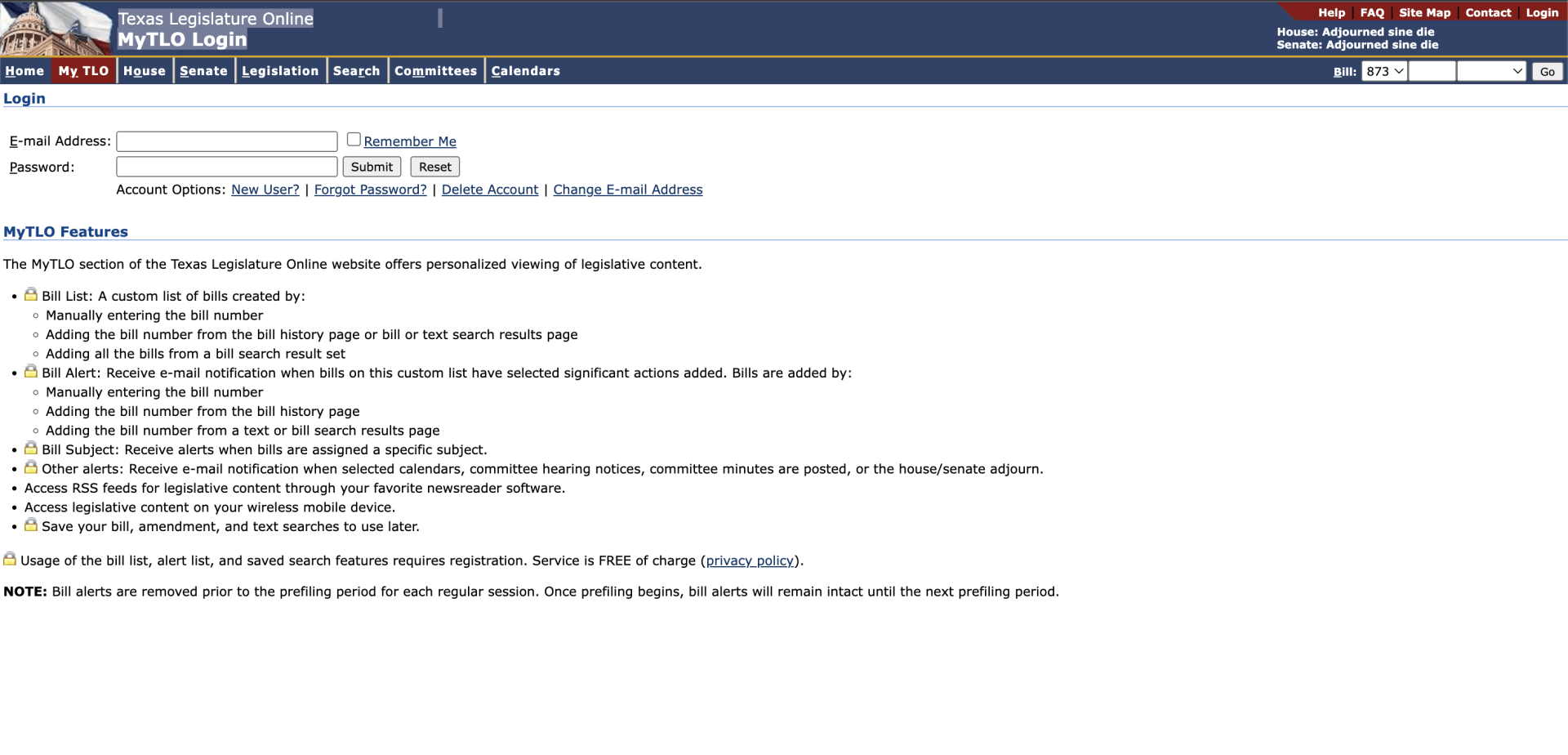
Task: Open the Help link in header
Action: [x=1331, y=12]
